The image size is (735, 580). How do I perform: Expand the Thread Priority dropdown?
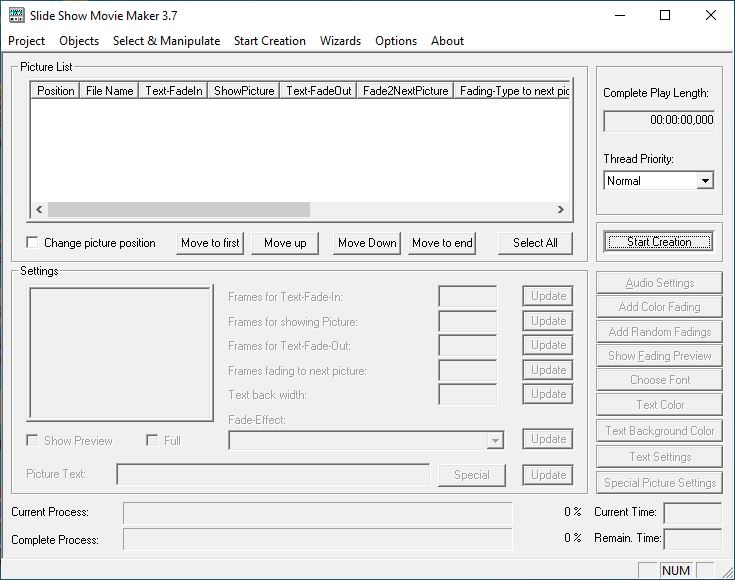(705, 181)
